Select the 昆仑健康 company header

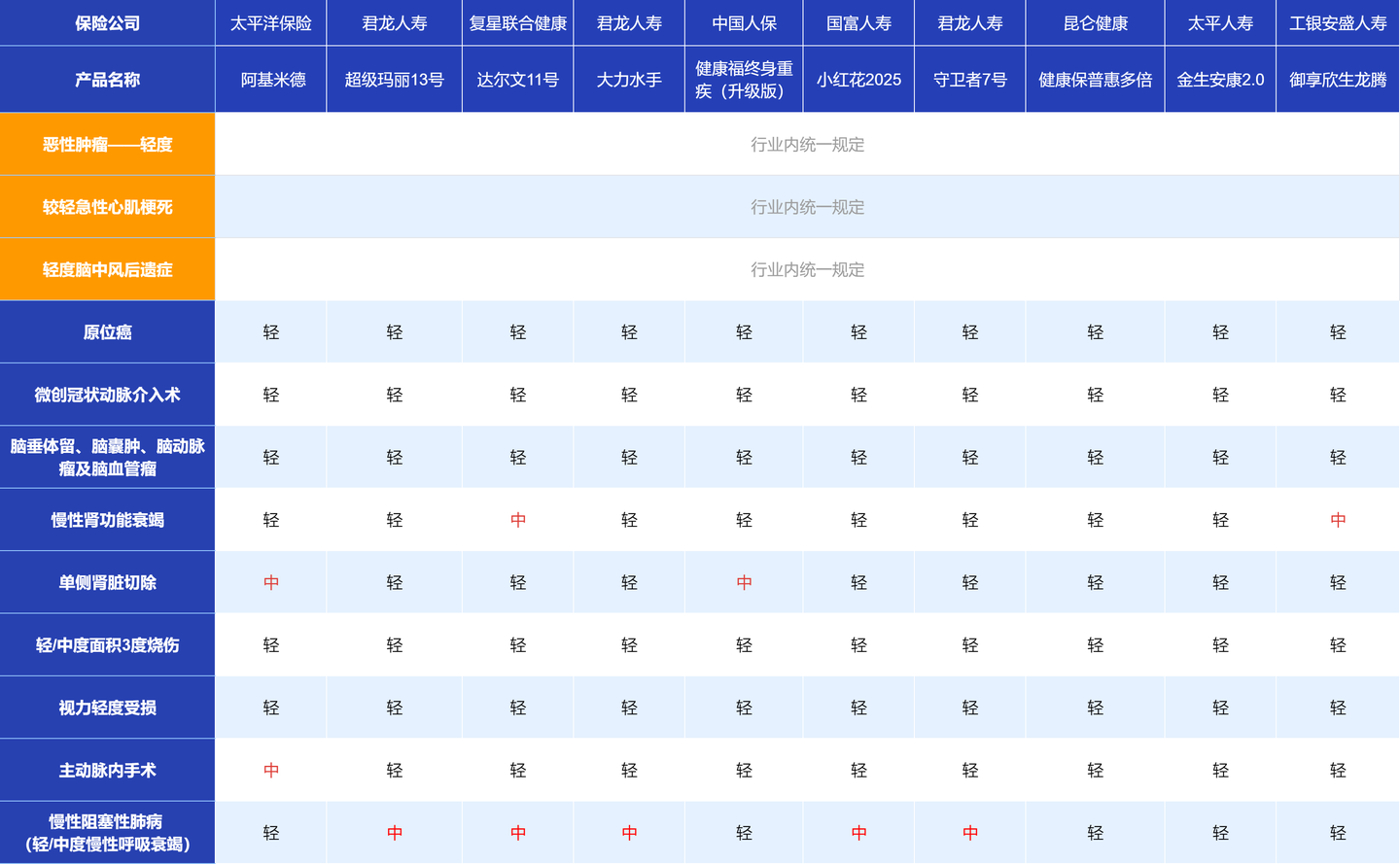click(1096, 23)
